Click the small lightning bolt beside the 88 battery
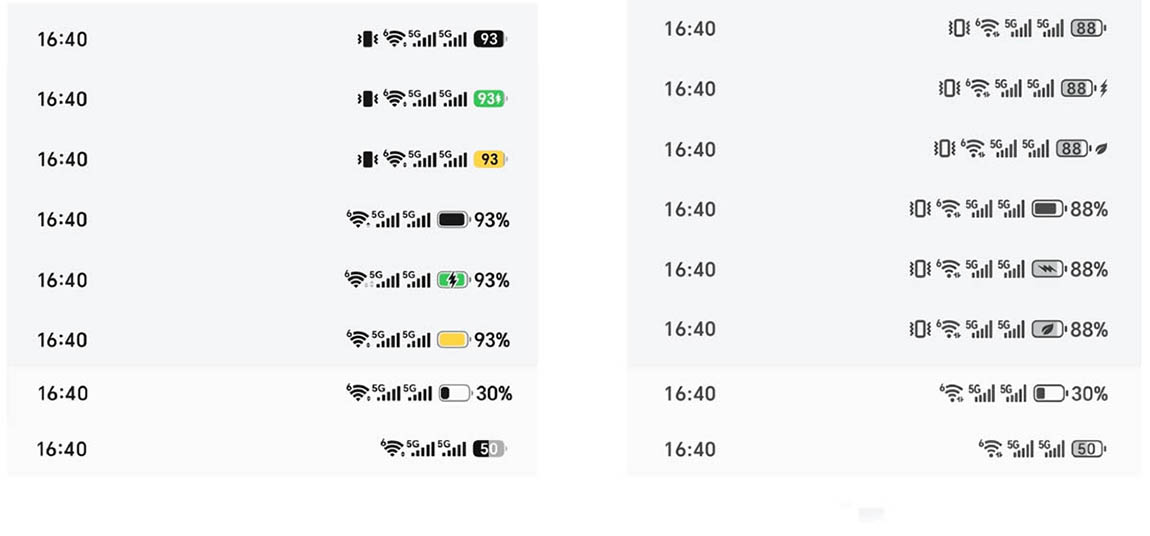The image size is (1150, 536). tap(1103, 89)
